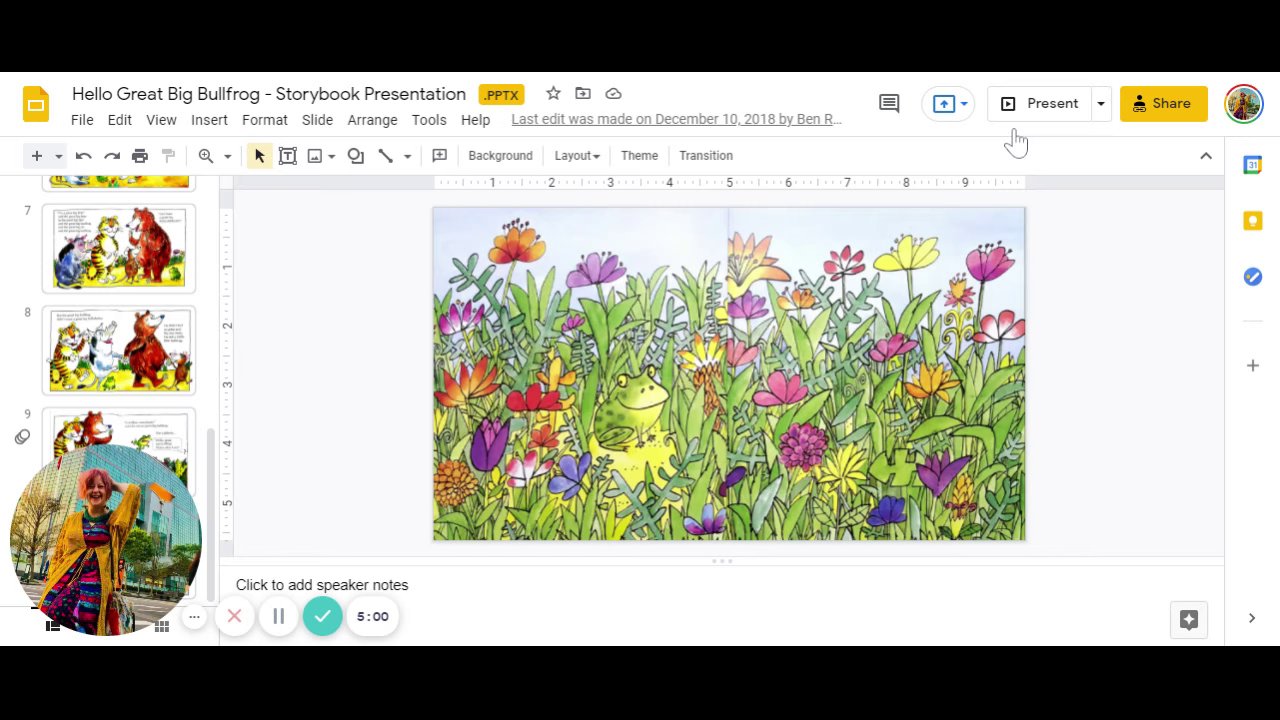Open the Tools menu
This screenshot has width=1280, height=720.
coord(429,120)
